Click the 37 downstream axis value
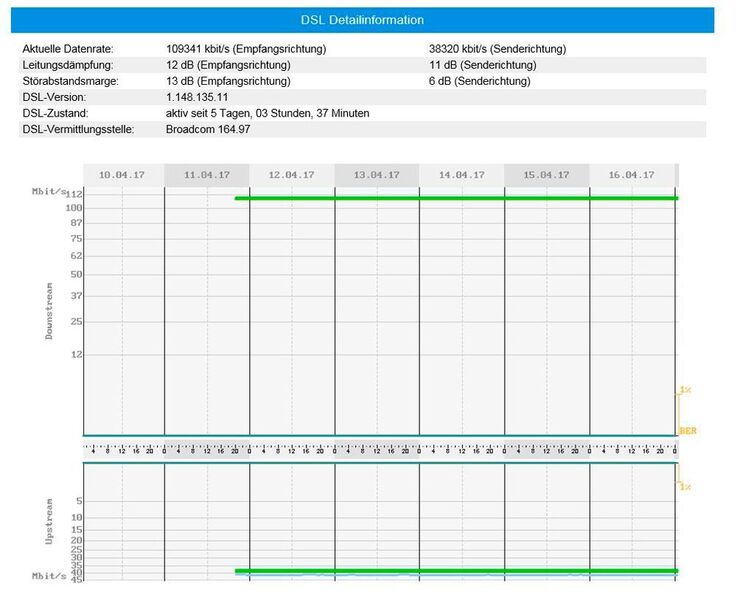This screenshot has height=600, width=737. coord(77,296)
